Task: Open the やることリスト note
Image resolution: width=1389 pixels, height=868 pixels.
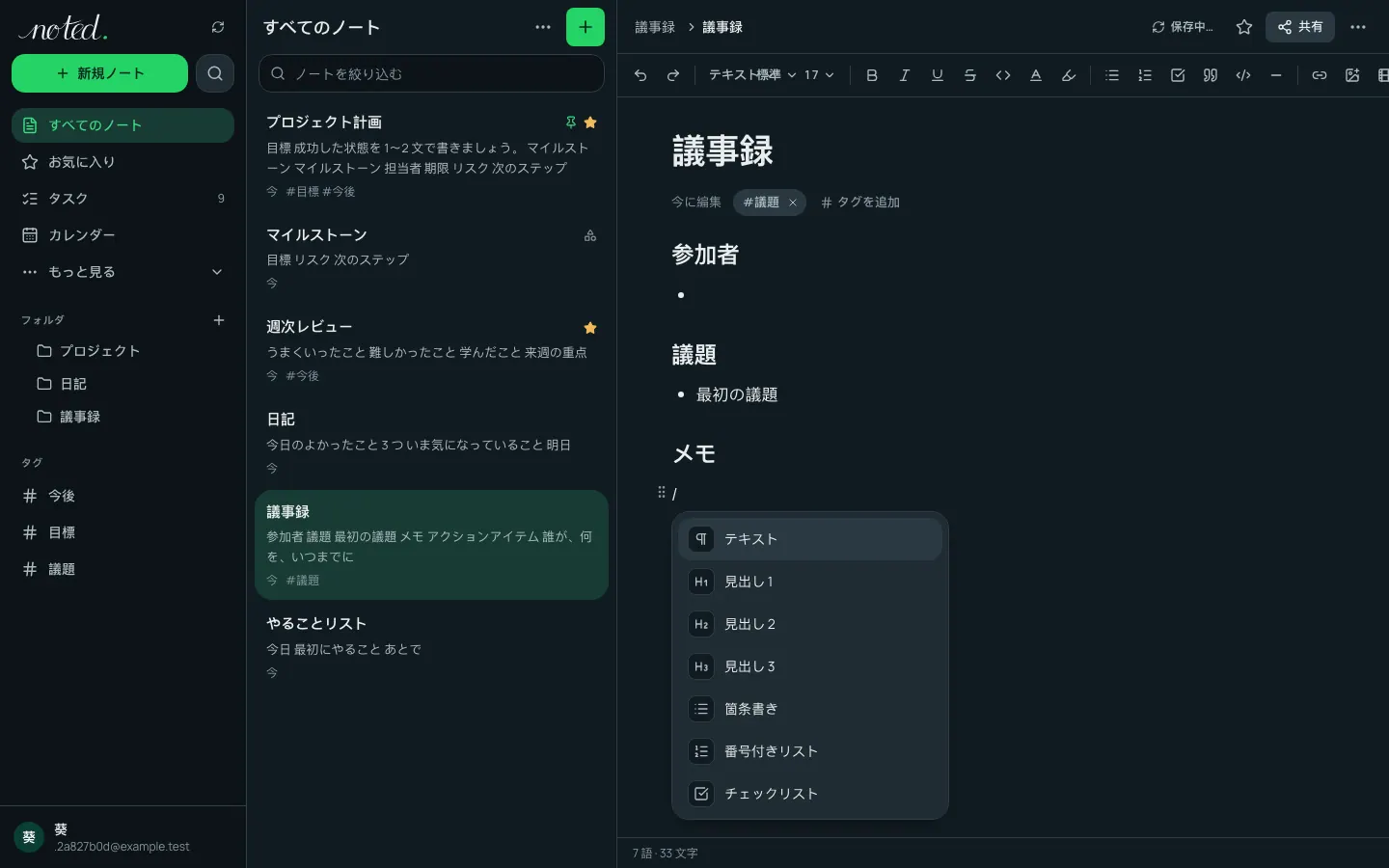Action: coord(431,647)
